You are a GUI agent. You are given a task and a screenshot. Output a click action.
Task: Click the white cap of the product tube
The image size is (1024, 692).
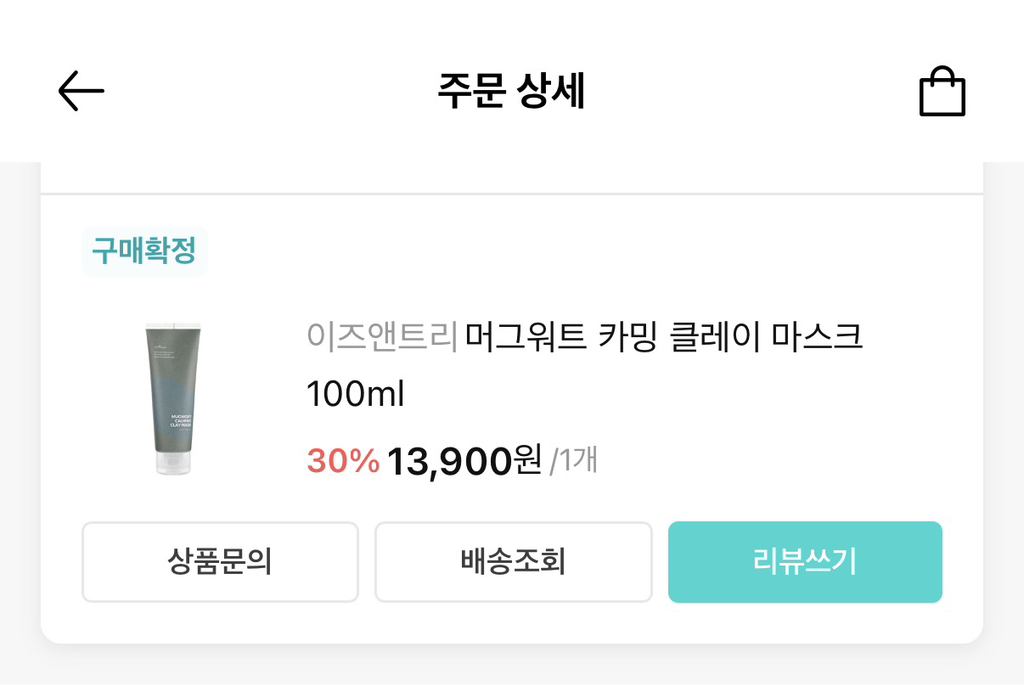pyautogui.click(x=173, y=463)
